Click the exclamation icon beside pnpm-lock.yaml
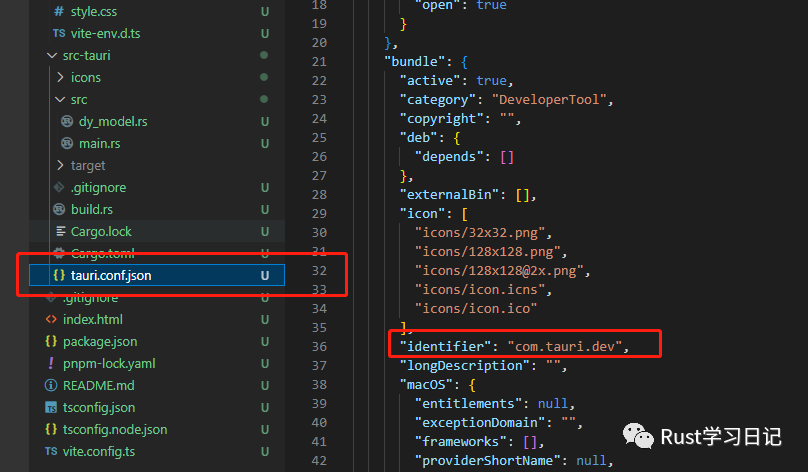 [51, 363]
